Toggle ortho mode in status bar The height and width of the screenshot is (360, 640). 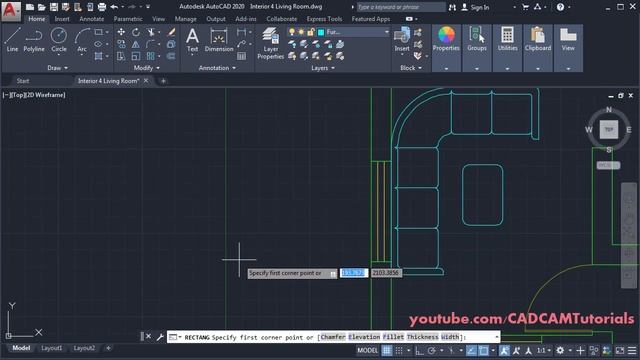click(419, 350)
